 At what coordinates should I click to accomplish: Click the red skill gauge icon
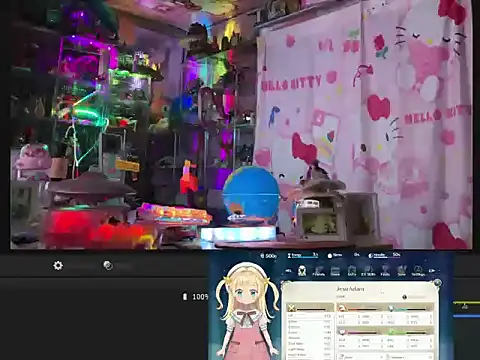click(x=342, y=308)
